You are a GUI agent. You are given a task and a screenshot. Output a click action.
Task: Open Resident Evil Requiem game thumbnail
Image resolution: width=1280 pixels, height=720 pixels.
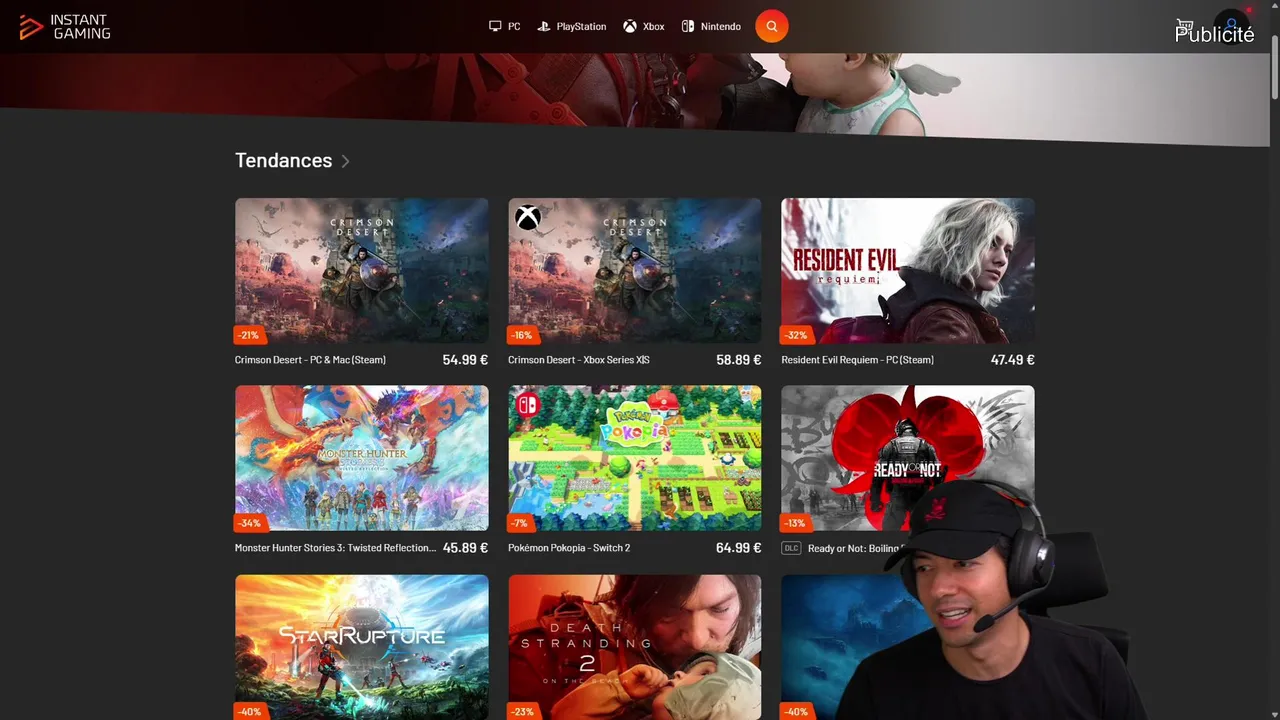click(x=908, y=271)
